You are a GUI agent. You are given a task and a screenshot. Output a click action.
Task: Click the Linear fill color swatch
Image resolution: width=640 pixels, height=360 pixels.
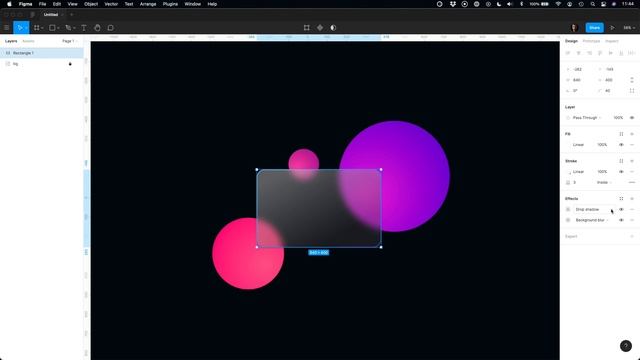(x=568, y=144)
